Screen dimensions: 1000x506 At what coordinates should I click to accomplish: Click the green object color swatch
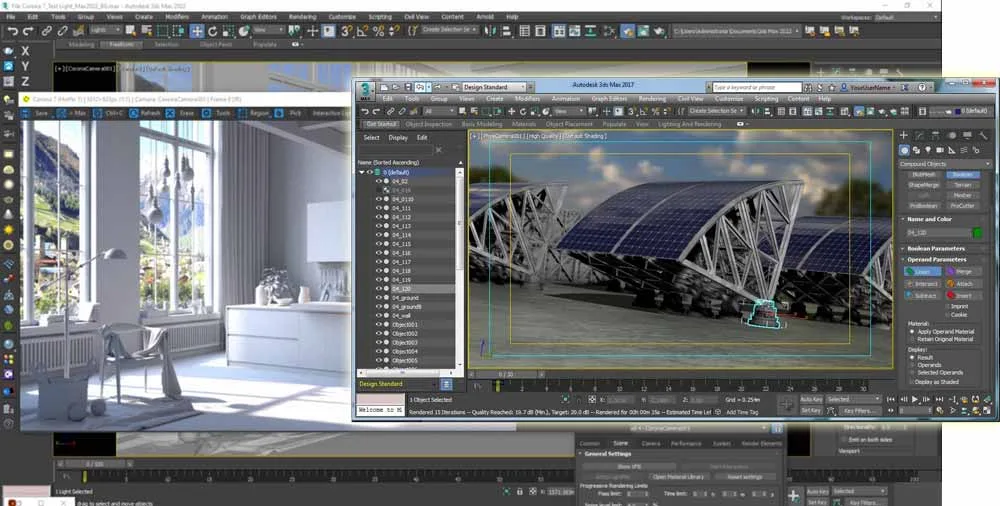pyautogui.click(x=977, y=233)
